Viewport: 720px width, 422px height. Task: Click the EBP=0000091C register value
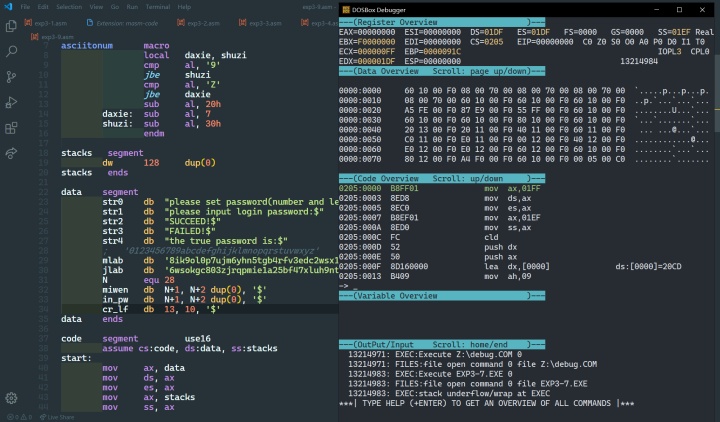coord(433,51)
